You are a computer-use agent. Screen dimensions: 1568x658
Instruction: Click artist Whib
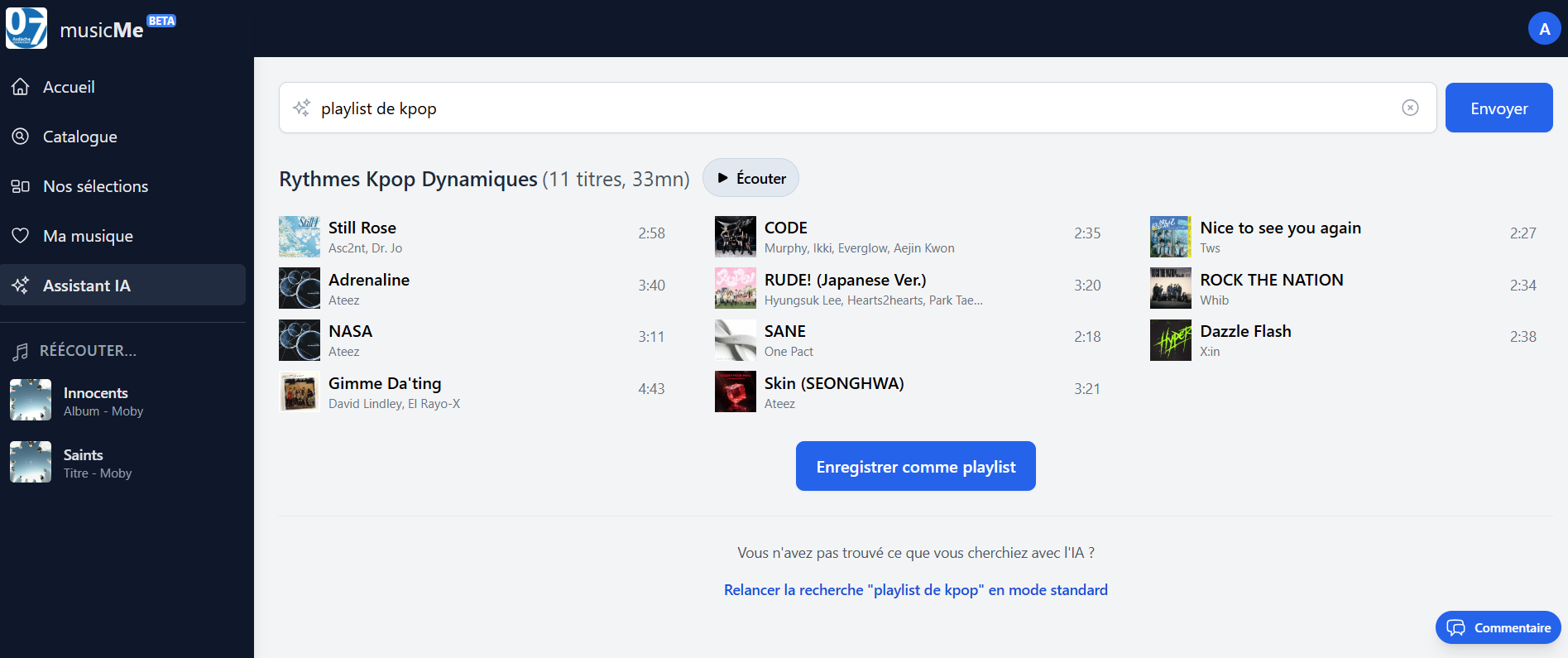[1215, 300]
